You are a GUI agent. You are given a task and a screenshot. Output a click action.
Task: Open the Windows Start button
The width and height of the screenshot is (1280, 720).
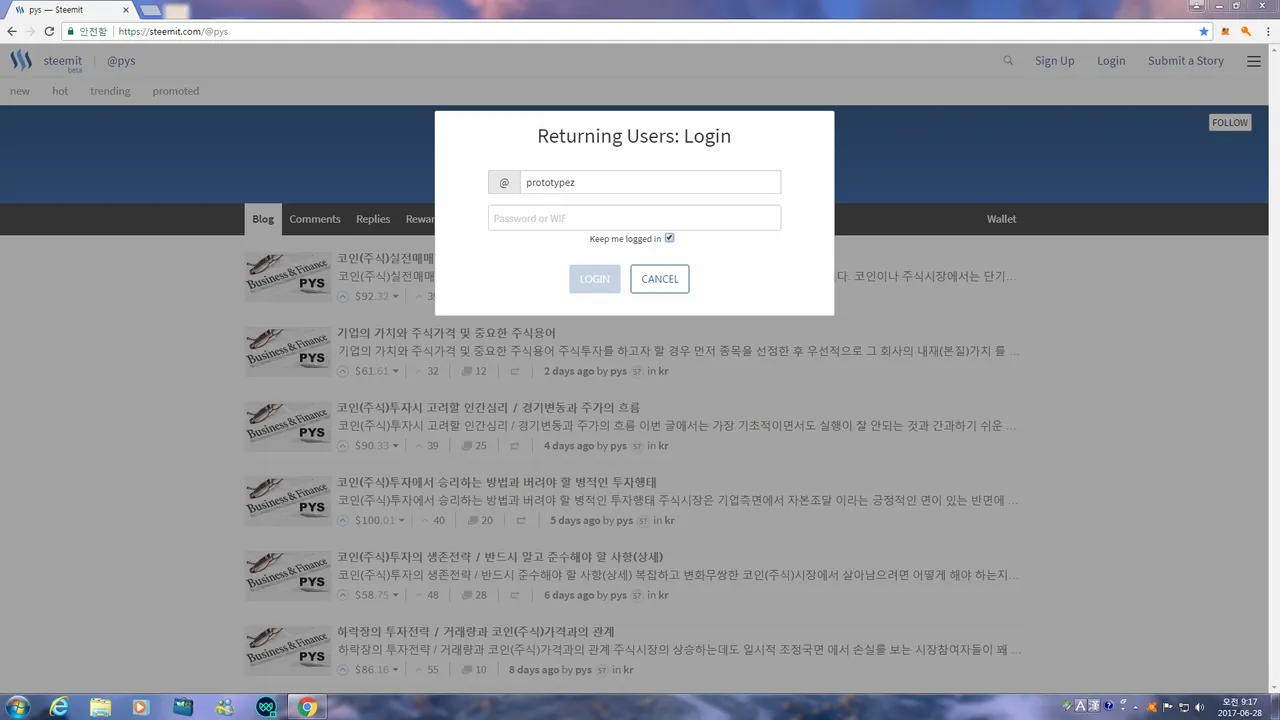[x=17, y=707]
